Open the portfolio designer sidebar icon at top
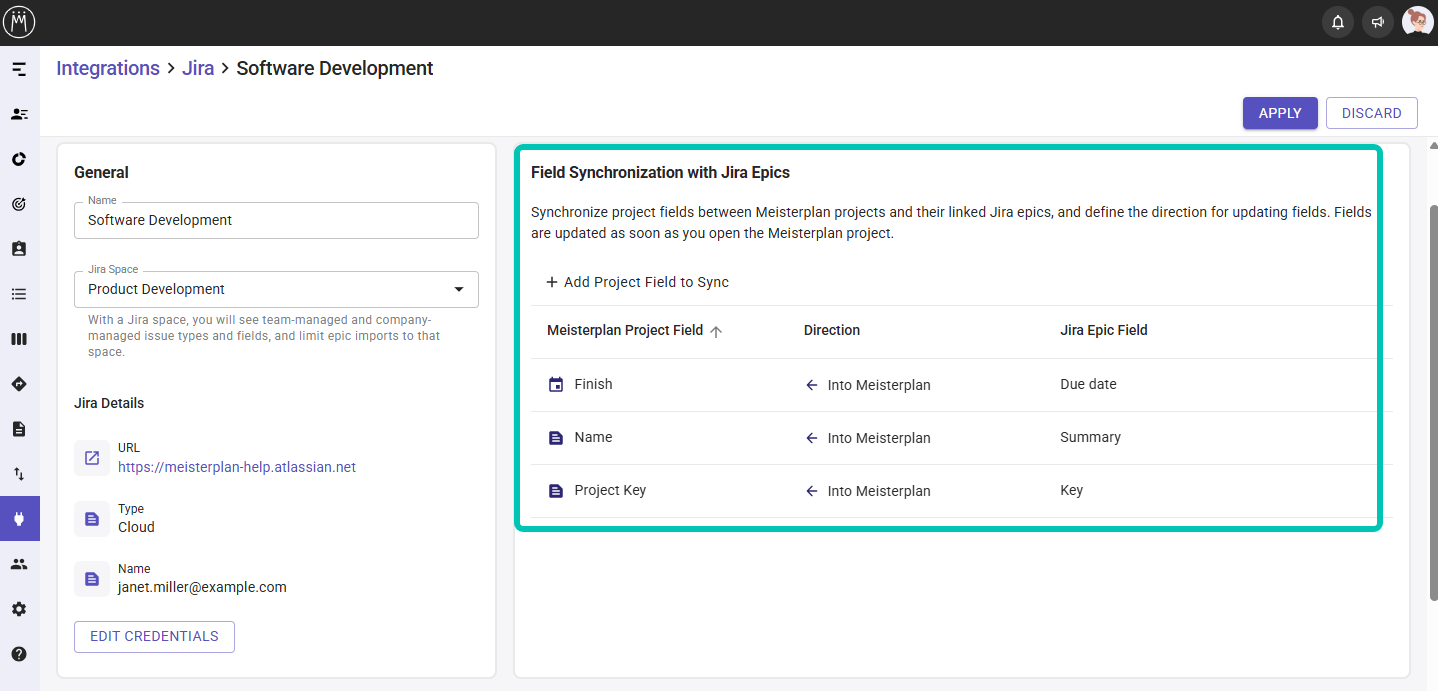The image size is (1438, 691). [x=19, y=69]
